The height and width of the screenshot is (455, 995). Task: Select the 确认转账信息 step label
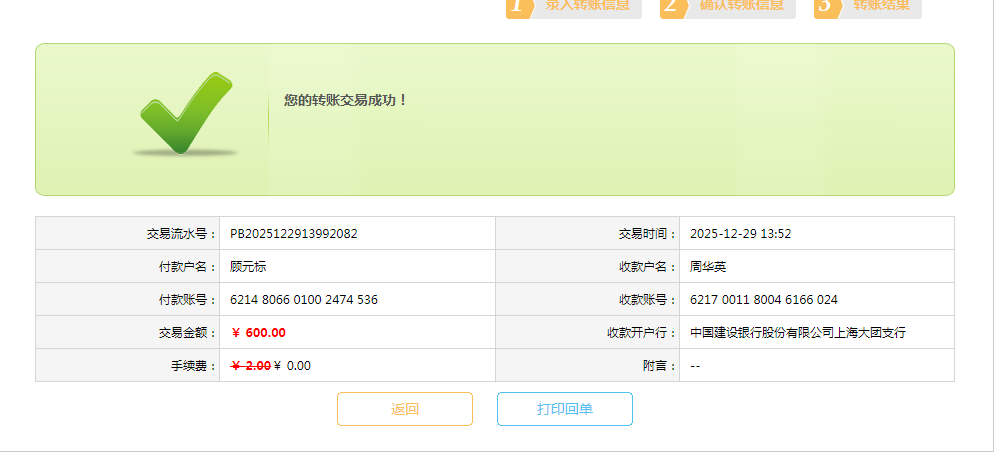click(x=741, y=7)
